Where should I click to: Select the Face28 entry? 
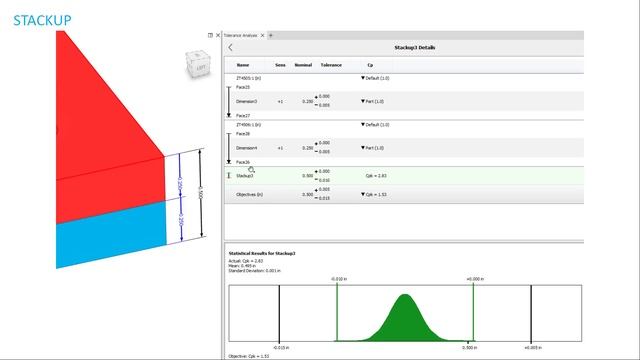(x=243, y=133)
